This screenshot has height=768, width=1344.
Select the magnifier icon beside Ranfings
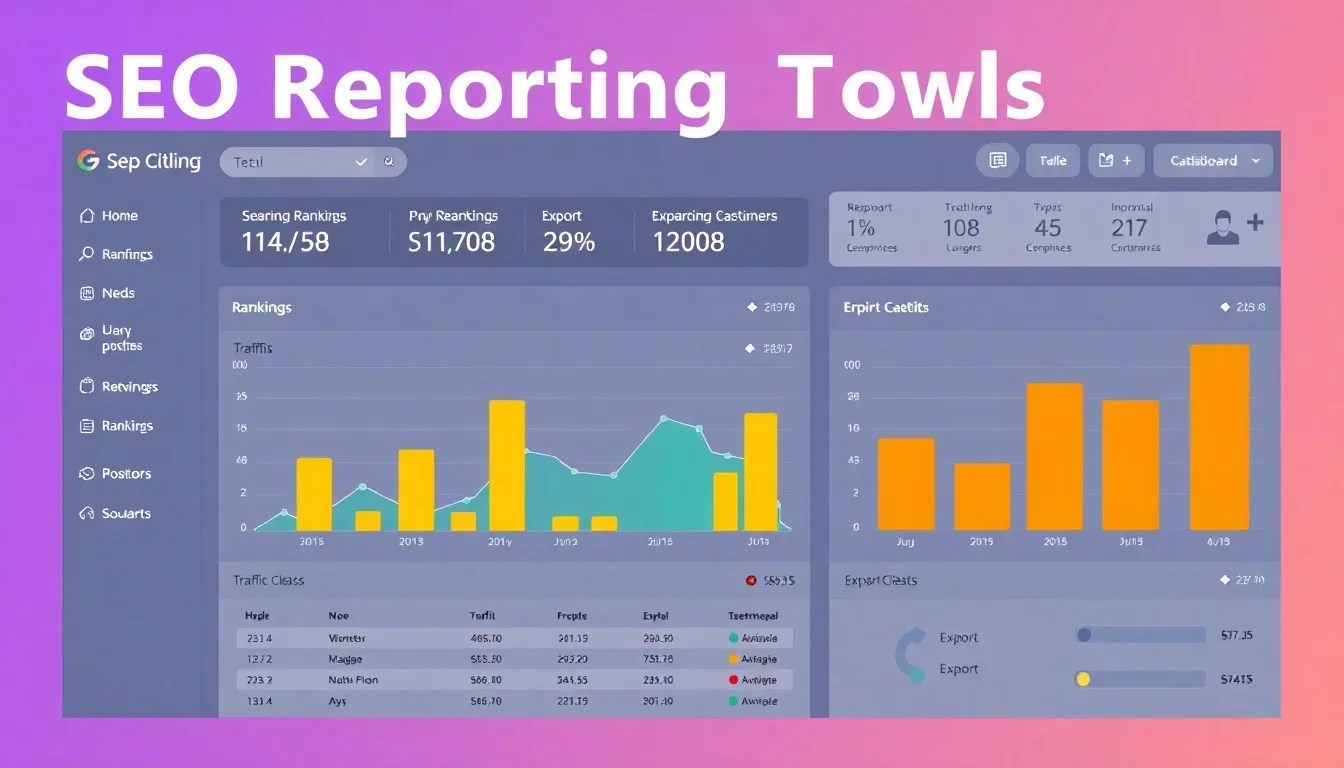pyautogui.click(x=87, y=253)
